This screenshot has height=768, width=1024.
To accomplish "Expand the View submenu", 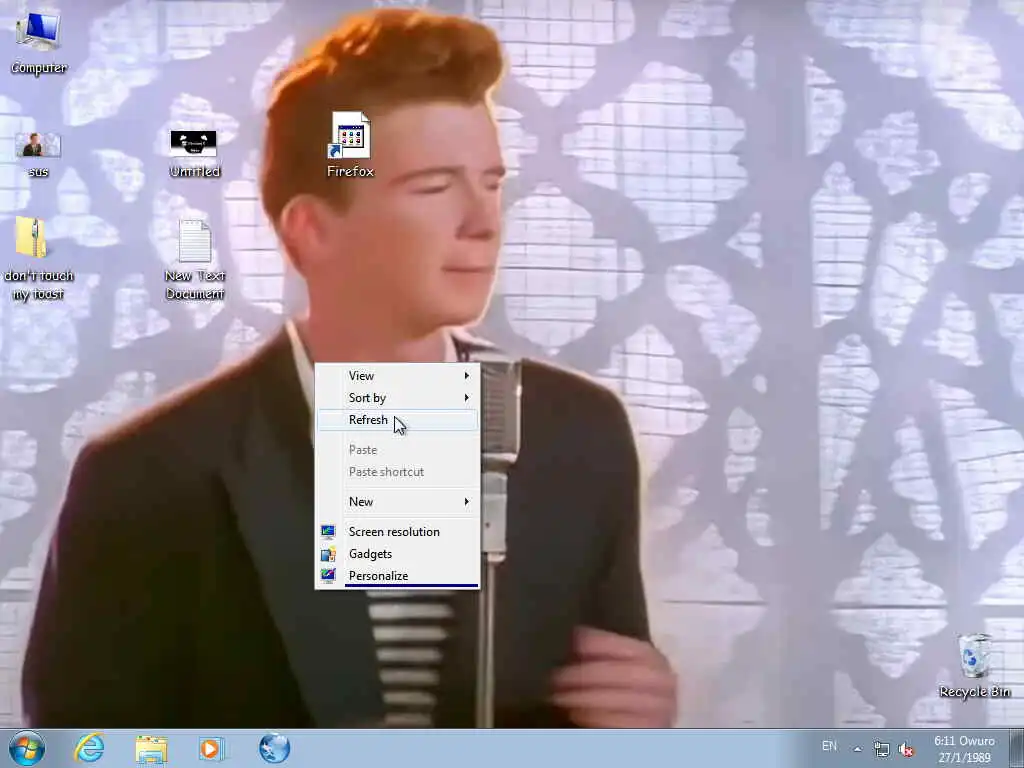I will [x=398, y=376].
